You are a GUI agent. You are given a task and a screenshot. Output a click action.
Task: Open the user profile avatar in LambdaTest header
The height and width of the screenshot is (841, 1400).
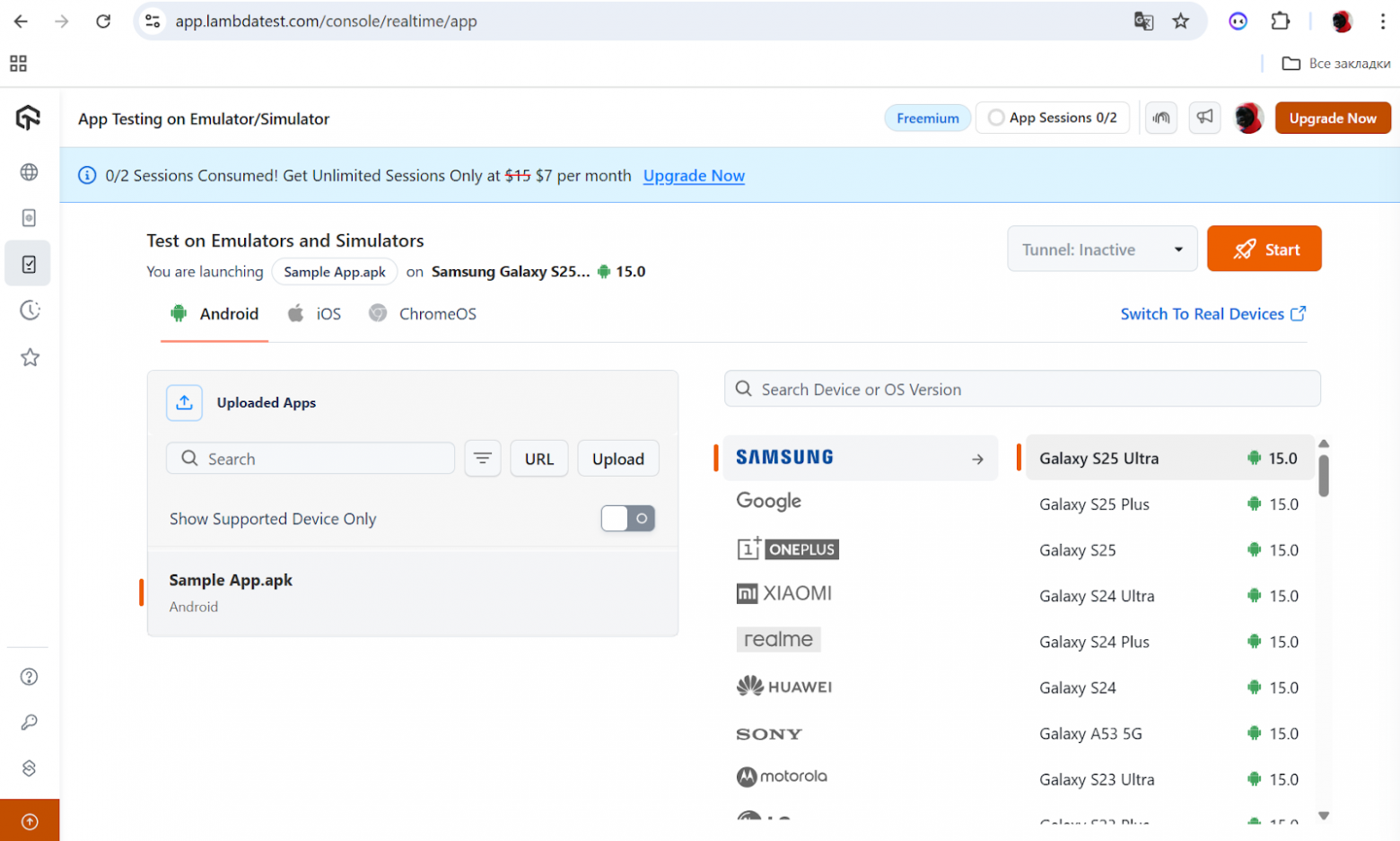tap(1248, 118)
